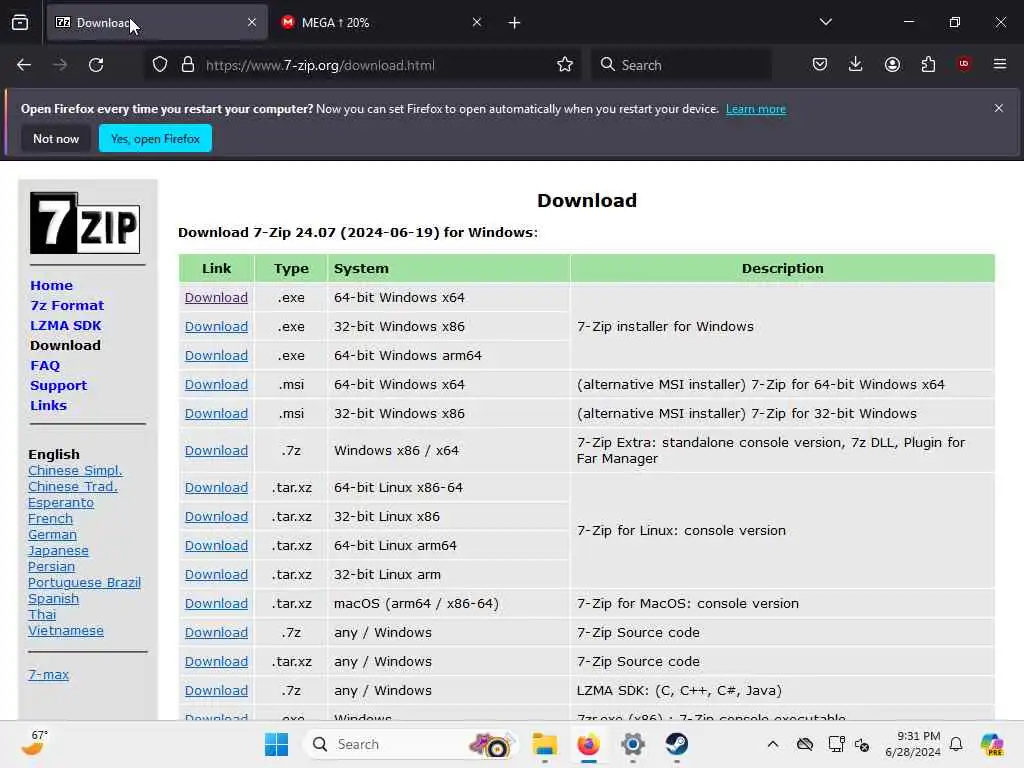Open Settings gear app in taskbar

pyautogui.click(x=633, y=744)
